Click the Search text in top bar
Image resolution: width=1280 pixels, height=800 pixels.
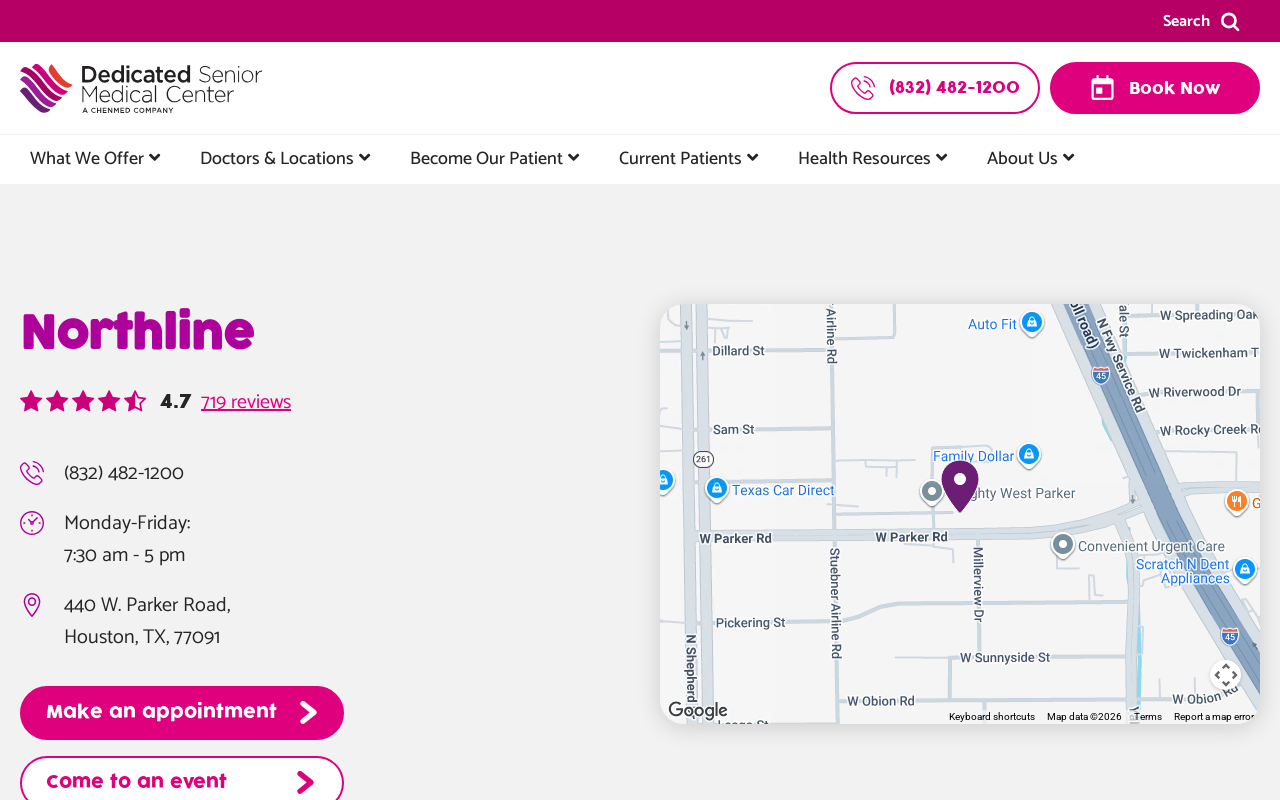[x=1186, y=21]
